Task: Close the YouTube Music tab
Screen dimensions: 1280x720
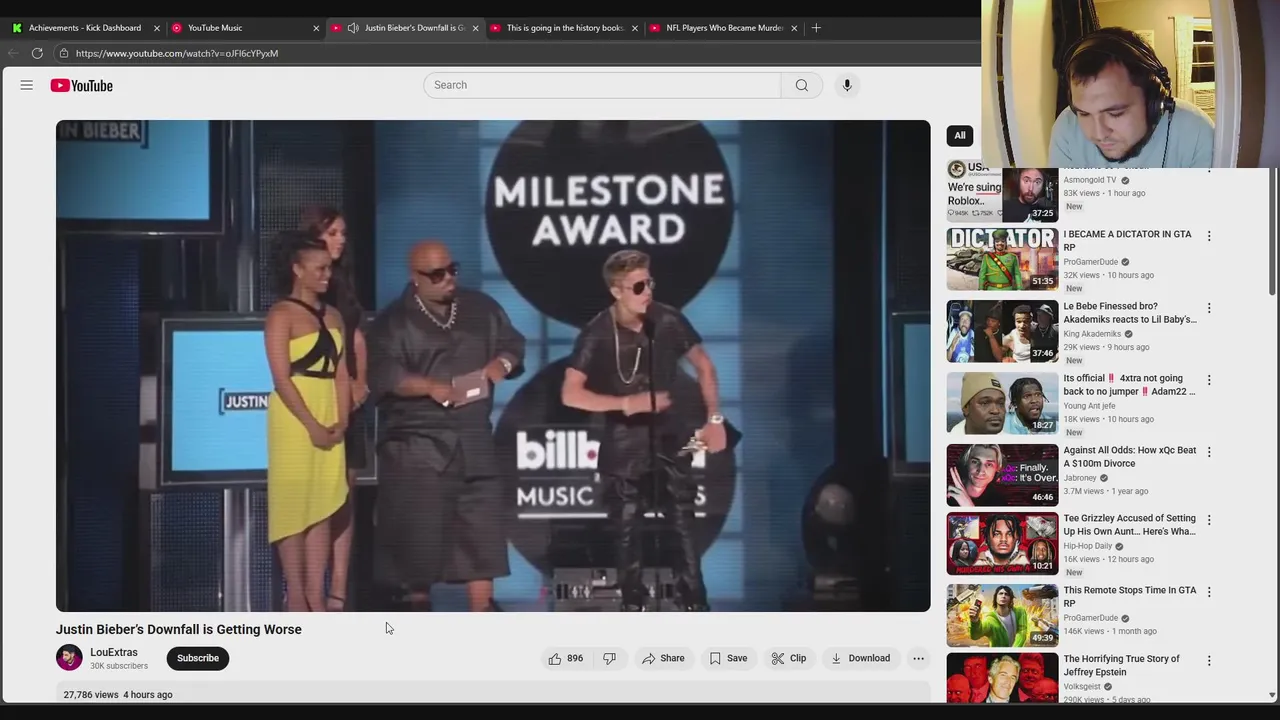Action: pyautogui.click(x=316, y=28)
